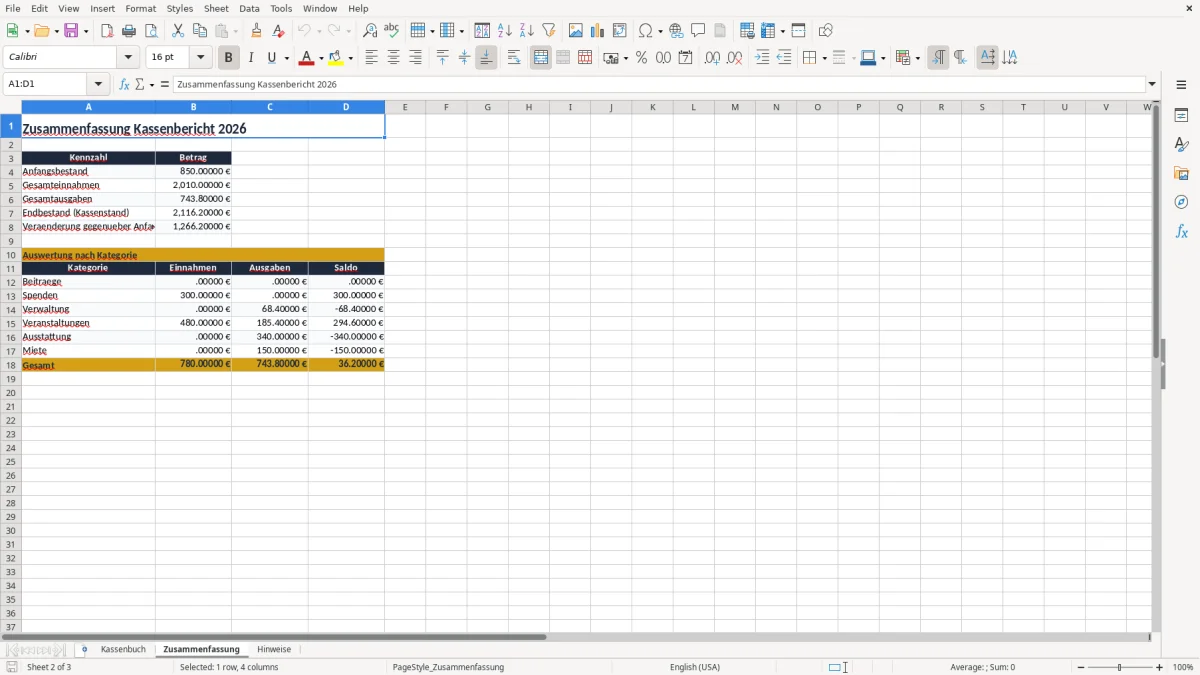Screen dimensions: 1200x675
Task: Open the sidebar Properties panel
Action: [x=1181, y=116]
